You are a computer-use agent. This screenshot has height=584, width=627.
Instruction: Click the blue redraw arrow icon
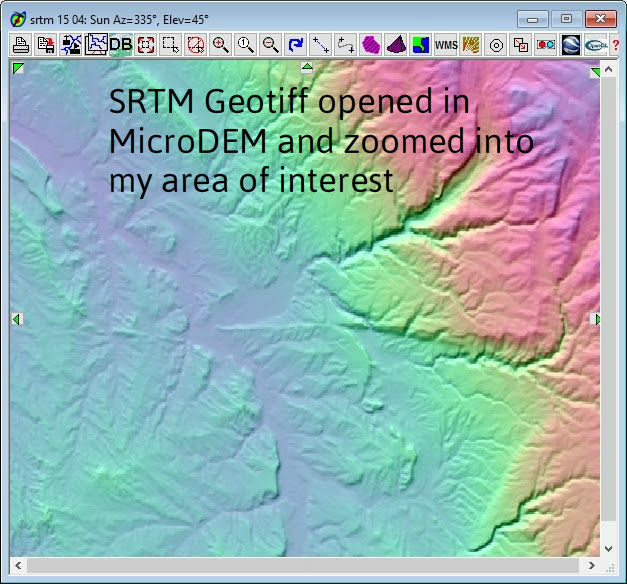[296, 45]
